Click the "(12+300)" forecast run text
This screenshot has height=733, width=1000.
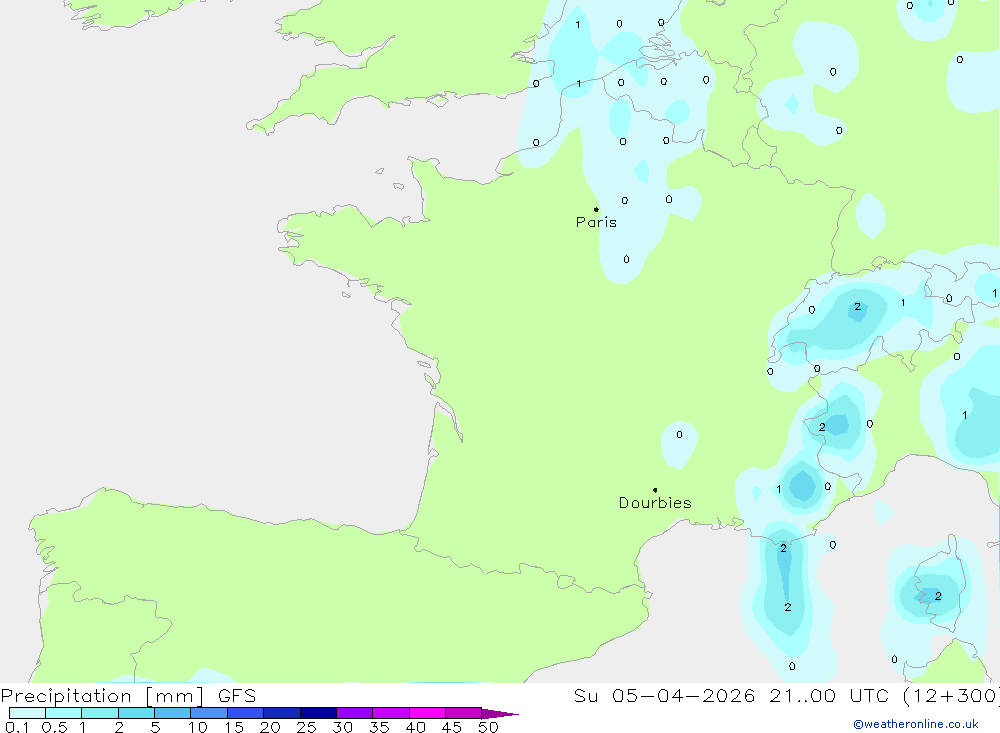(951, 696)
